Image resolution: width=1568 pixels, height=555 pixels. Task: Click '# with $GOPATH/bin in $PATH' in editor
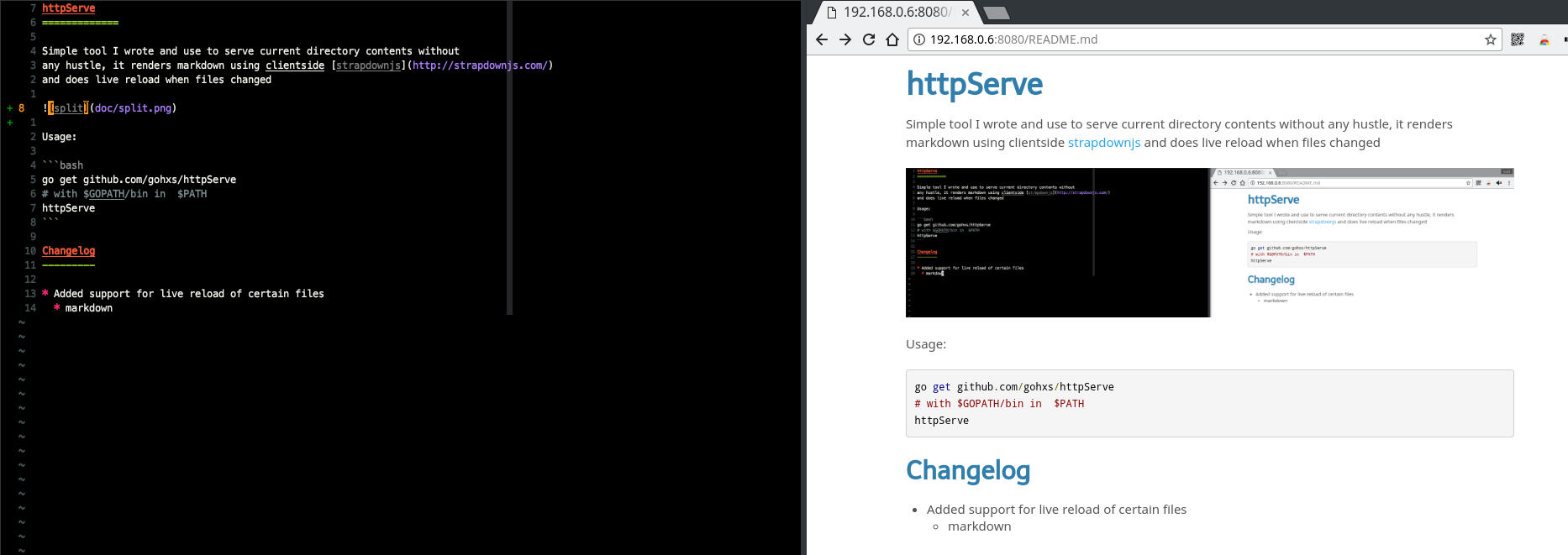[124, 194]
